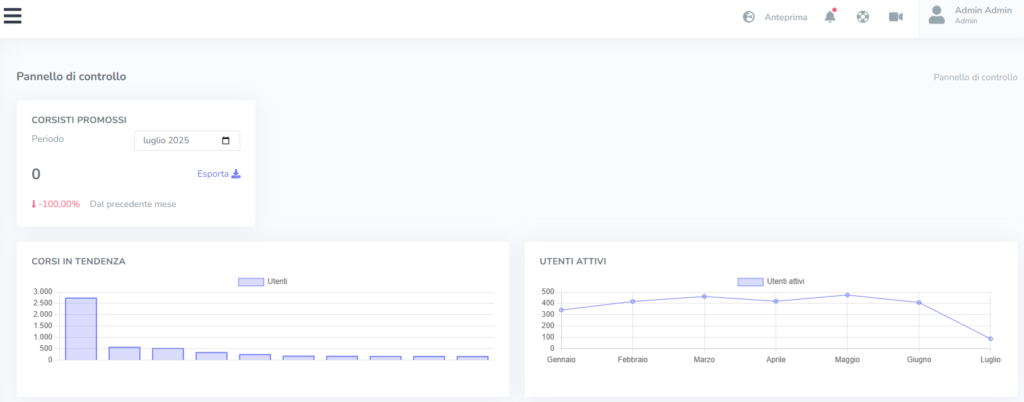Viewport: 1024px width, 402px height.
Task: Open the calendar picker icon in Periodo field
Action: pyautogui.click(x=226, y=141)
